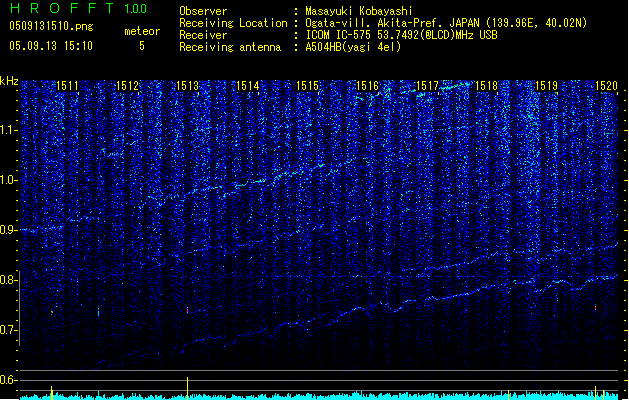Click the 0.7 kHz frequency label
The image size is (629, 400).
9,330
